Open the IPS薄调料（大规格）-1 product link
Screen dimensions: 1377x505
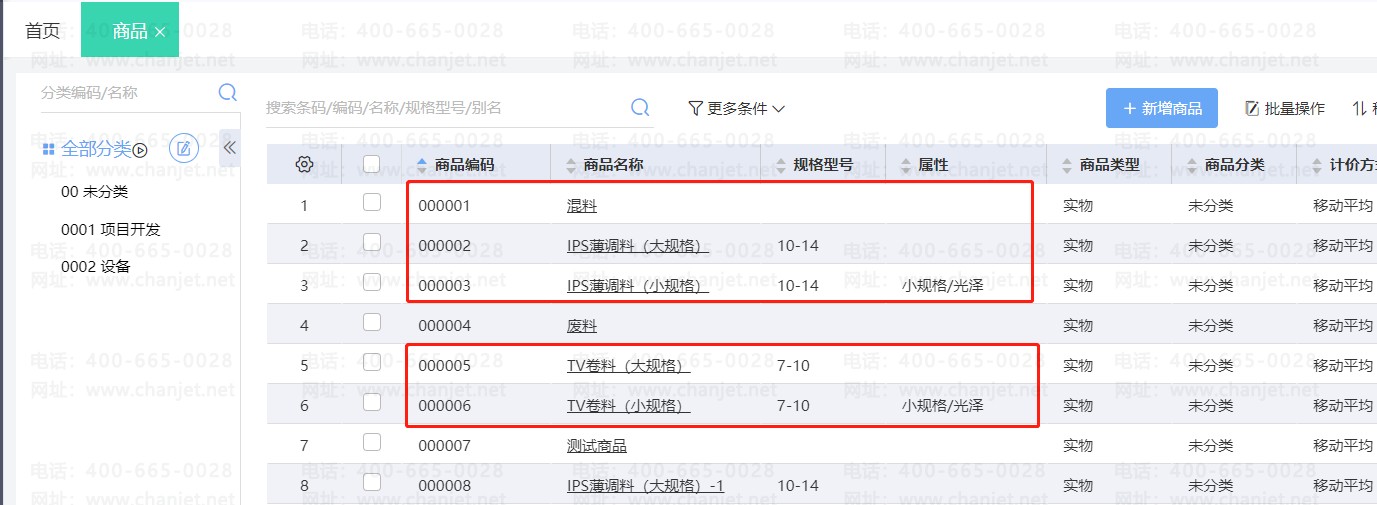click(646, 486)
